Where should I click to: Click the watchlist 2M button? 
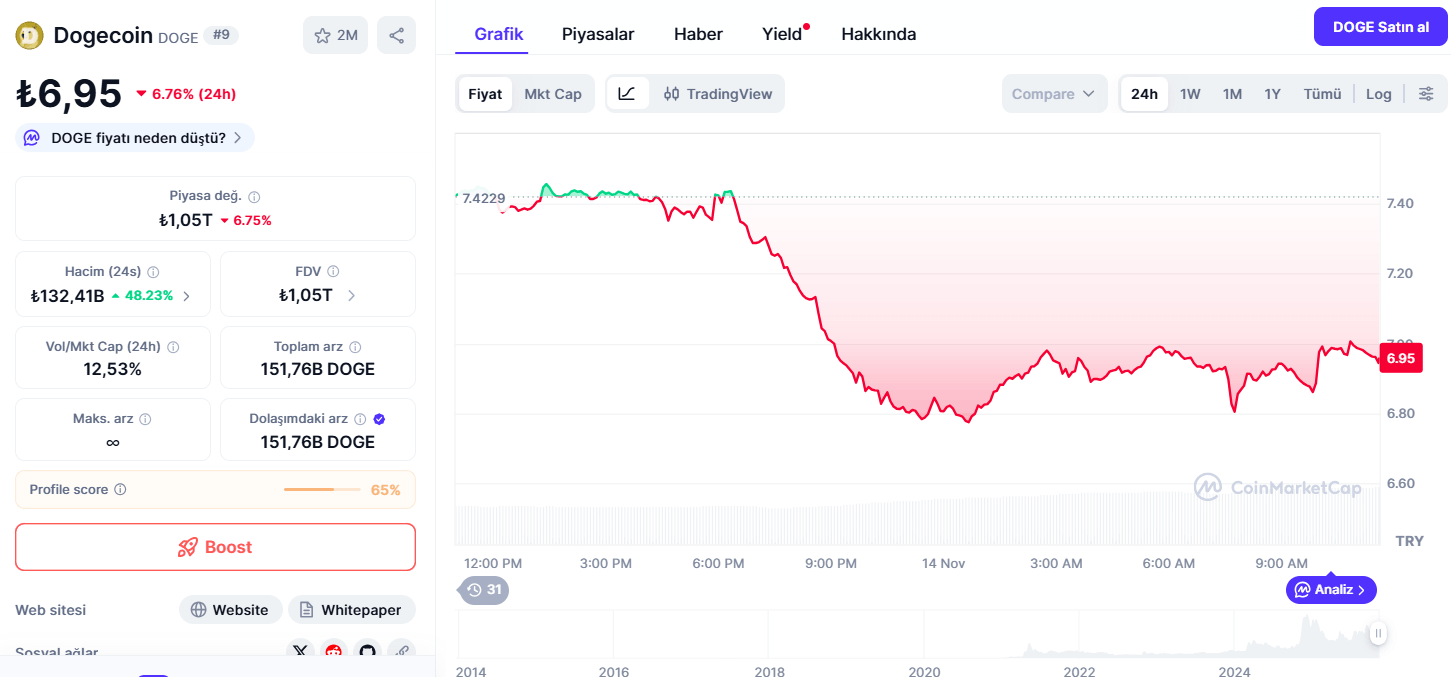(336, 36)
